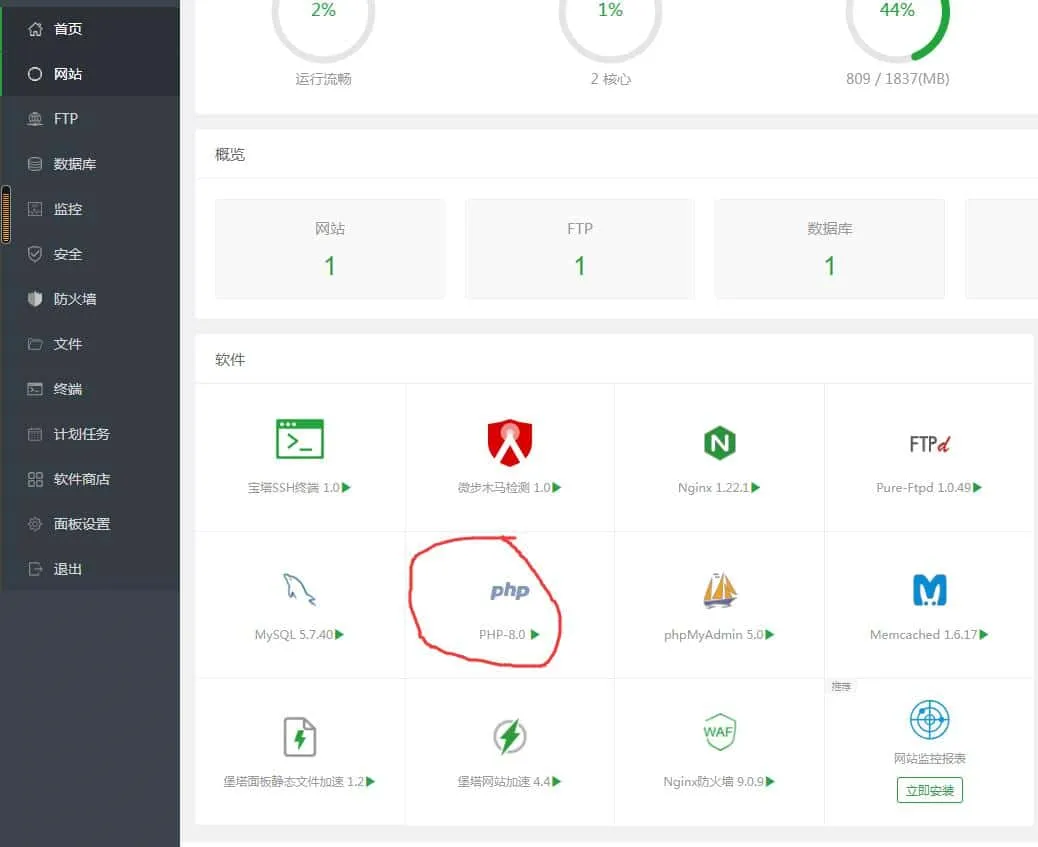
Task: Open 计划任务 scheduled tasks
Action: click(x=90, y=434)
